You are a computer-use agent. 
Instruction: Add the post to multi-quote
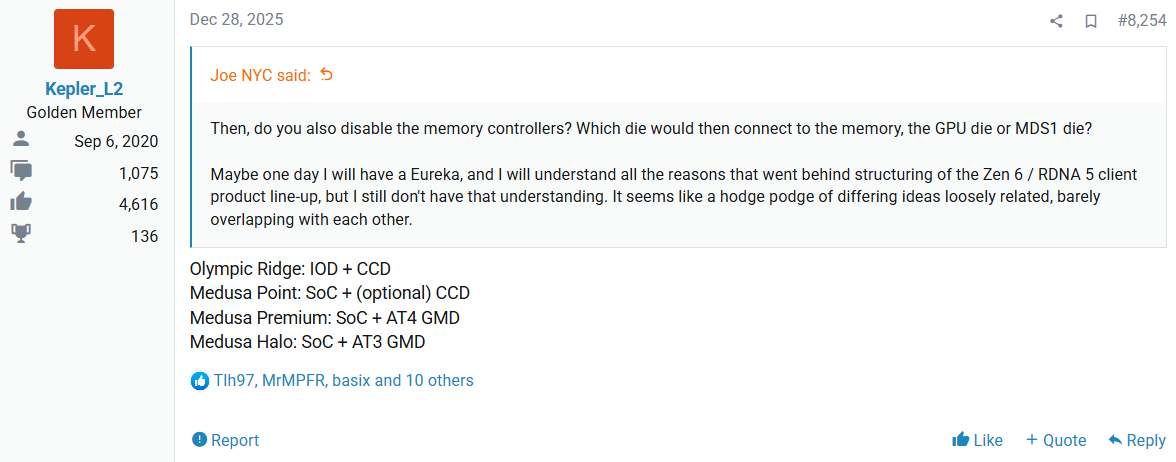[1056, 440]
